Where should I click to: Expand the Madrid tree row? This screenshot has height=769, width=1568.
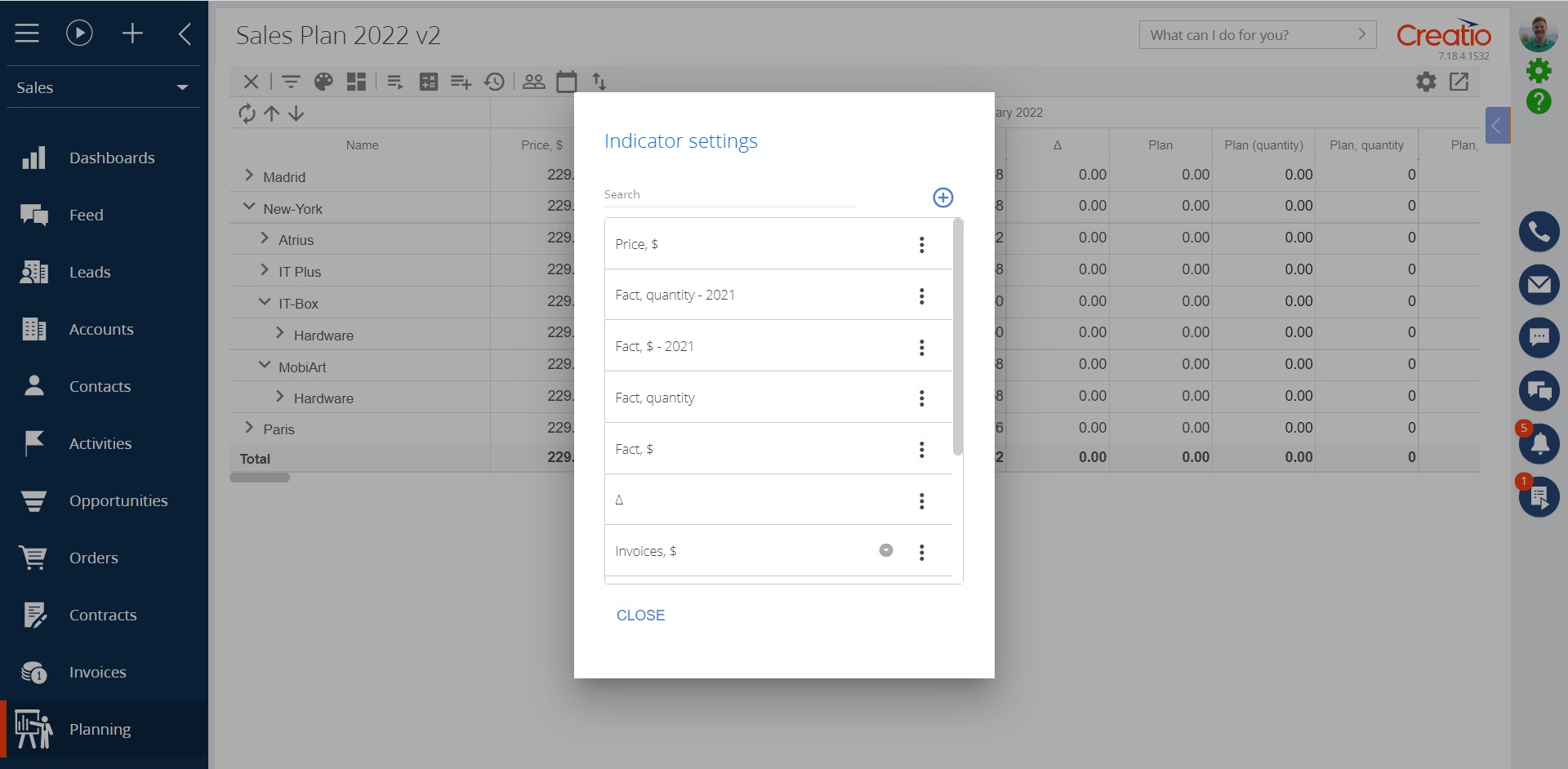(x=249, y=175)
